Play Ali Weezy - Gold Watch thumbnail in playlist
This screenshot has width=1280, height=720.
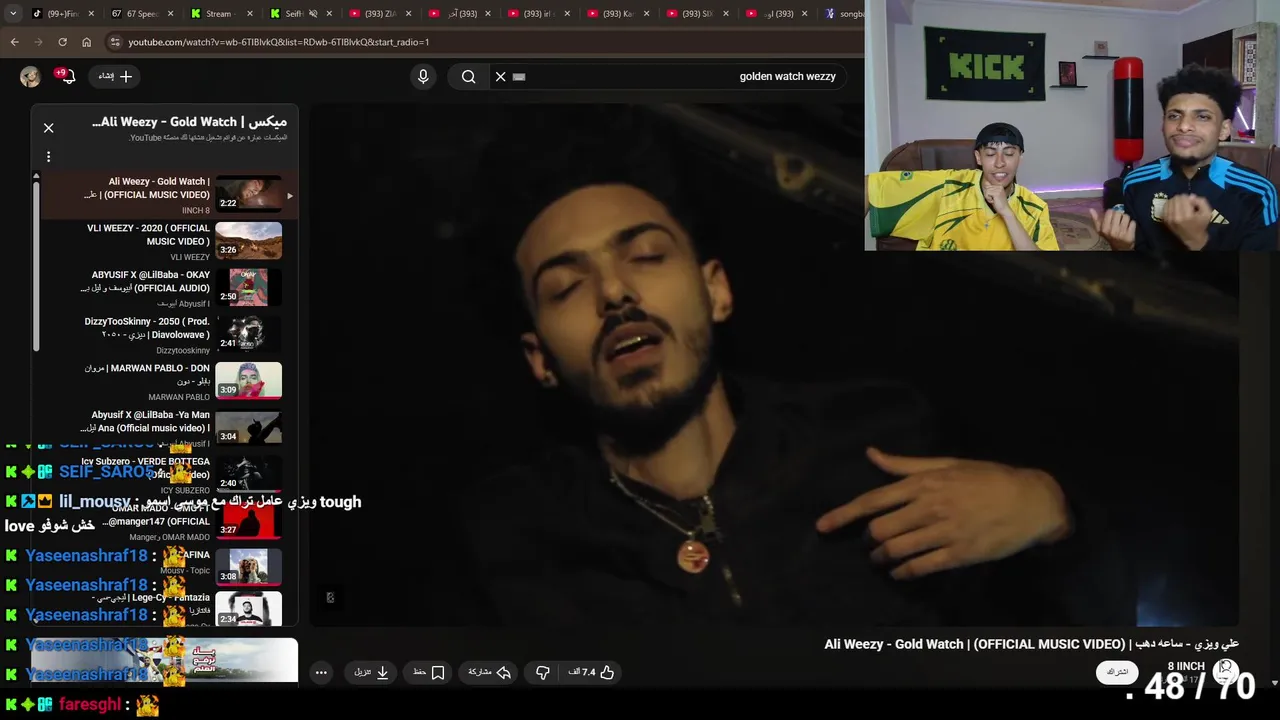tap(249, 194)
